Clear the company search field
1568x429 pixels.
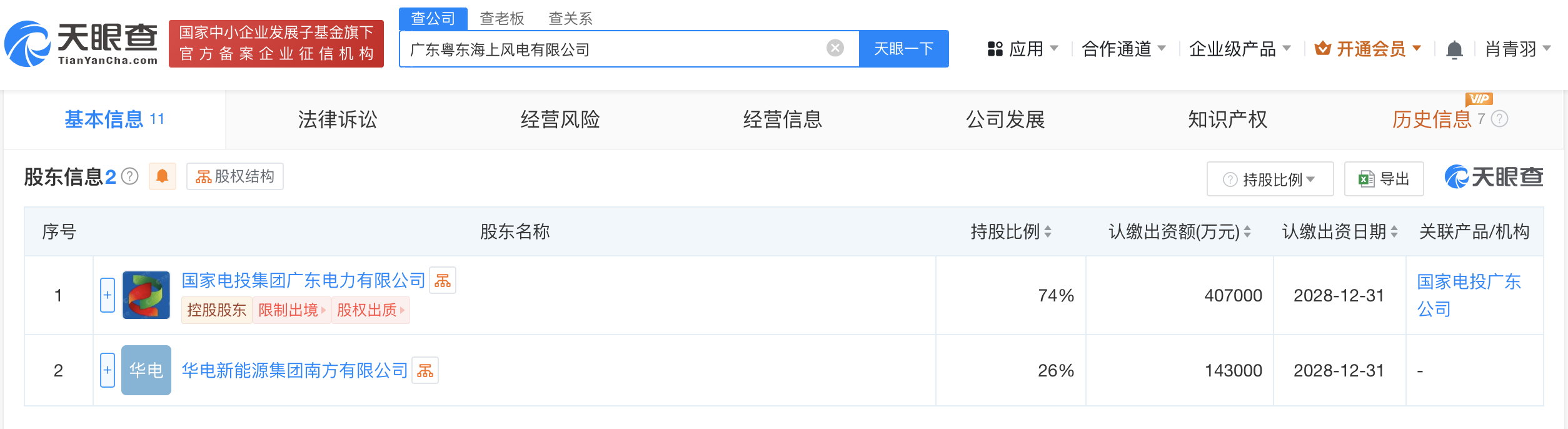coord(835,48)
